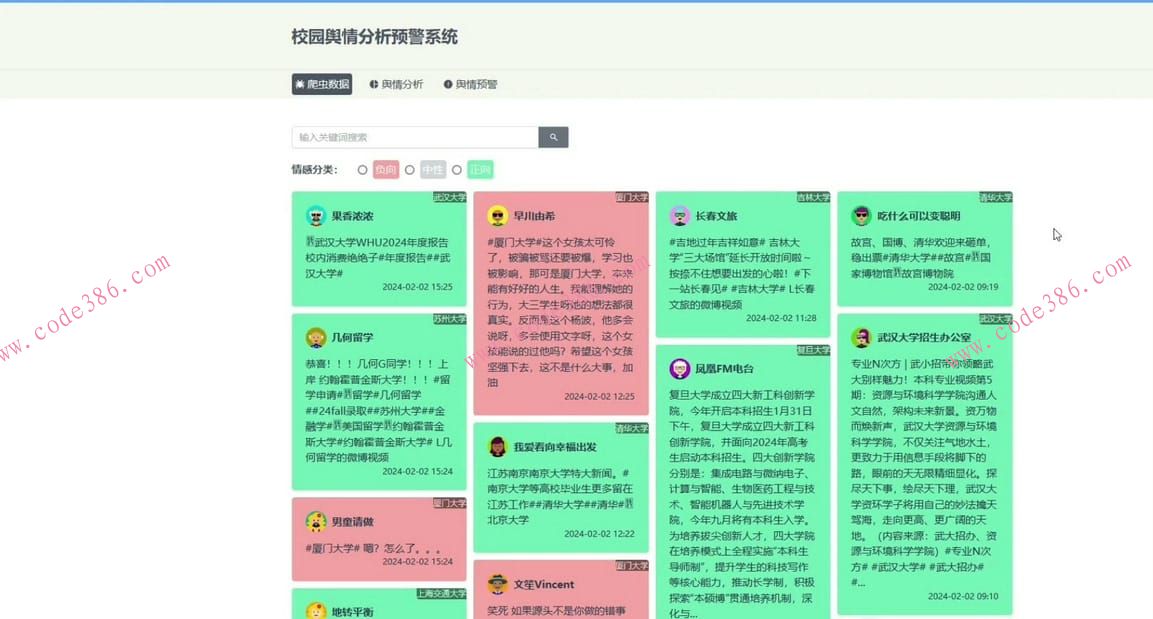The image size is (1153, 619).
Task: Select the bug icon on 爬虫数据 tab
Action: coord(301,84)
